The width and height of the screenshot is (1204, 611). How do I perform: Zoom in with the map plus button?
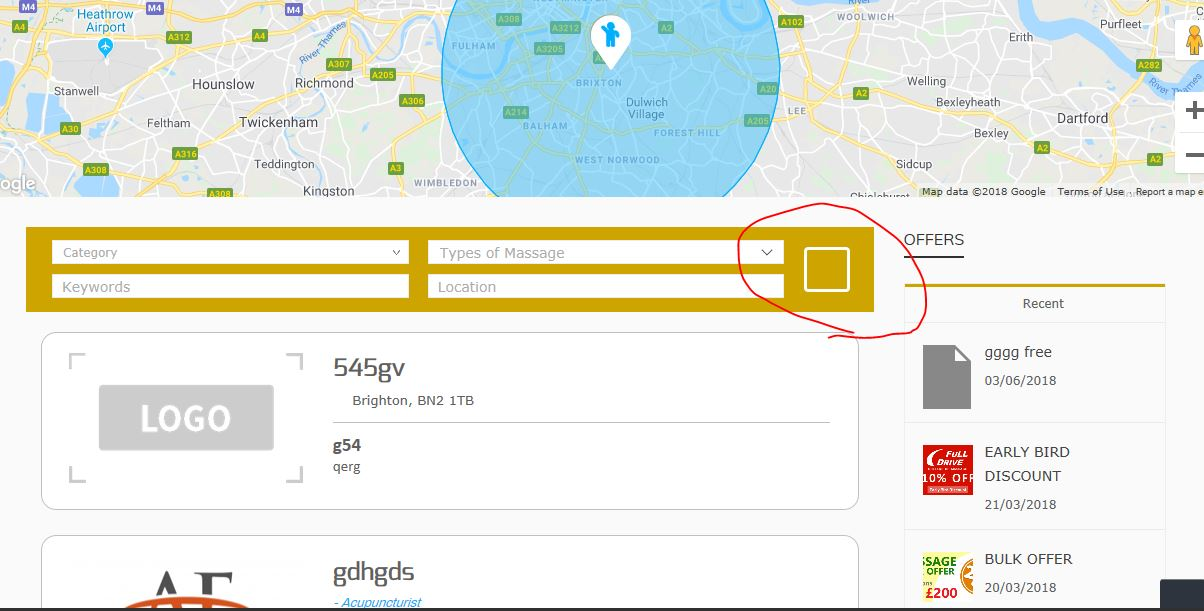pos(1193,111)
